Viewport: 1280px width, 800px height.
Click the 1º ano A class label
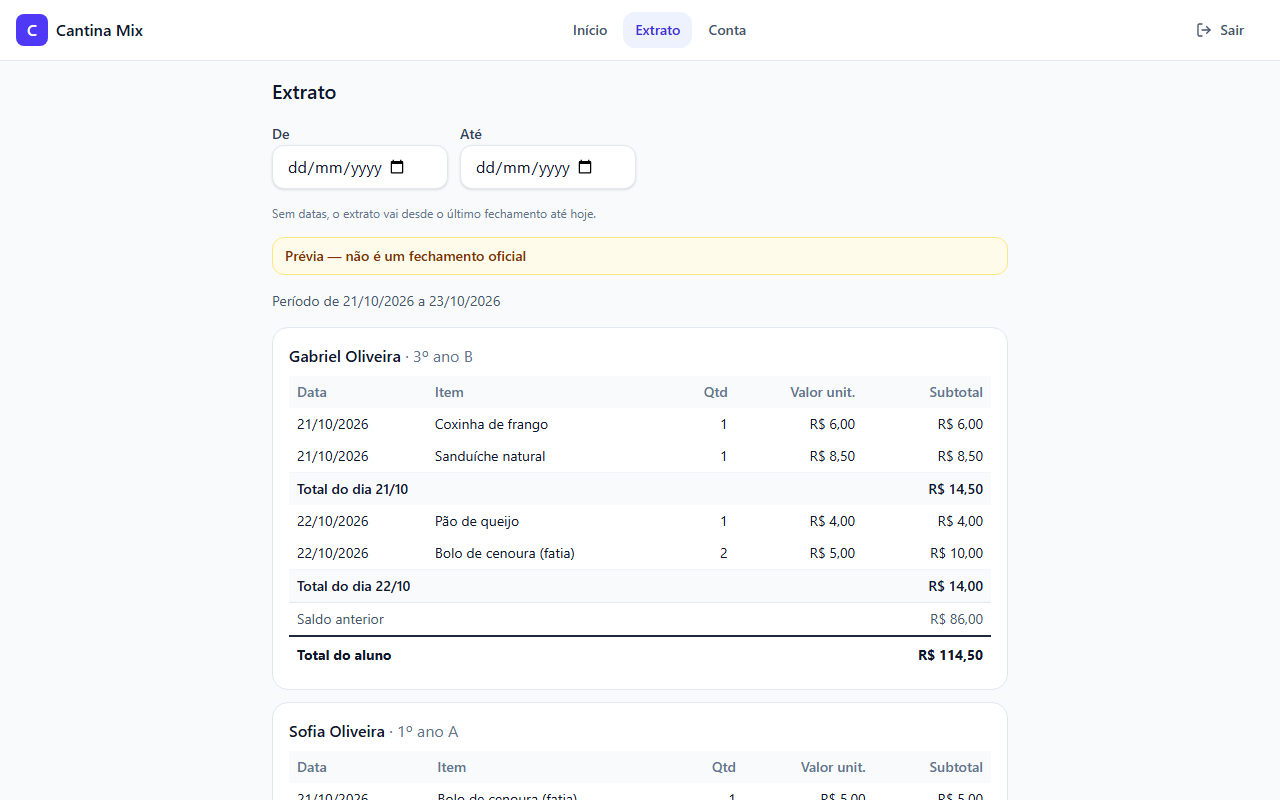(x=427, y=731)
